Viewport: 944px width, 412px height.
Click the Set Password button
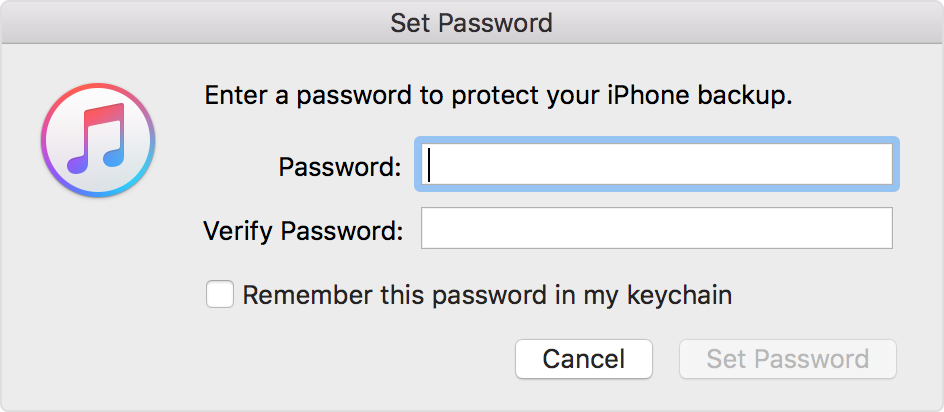[787, 359]
